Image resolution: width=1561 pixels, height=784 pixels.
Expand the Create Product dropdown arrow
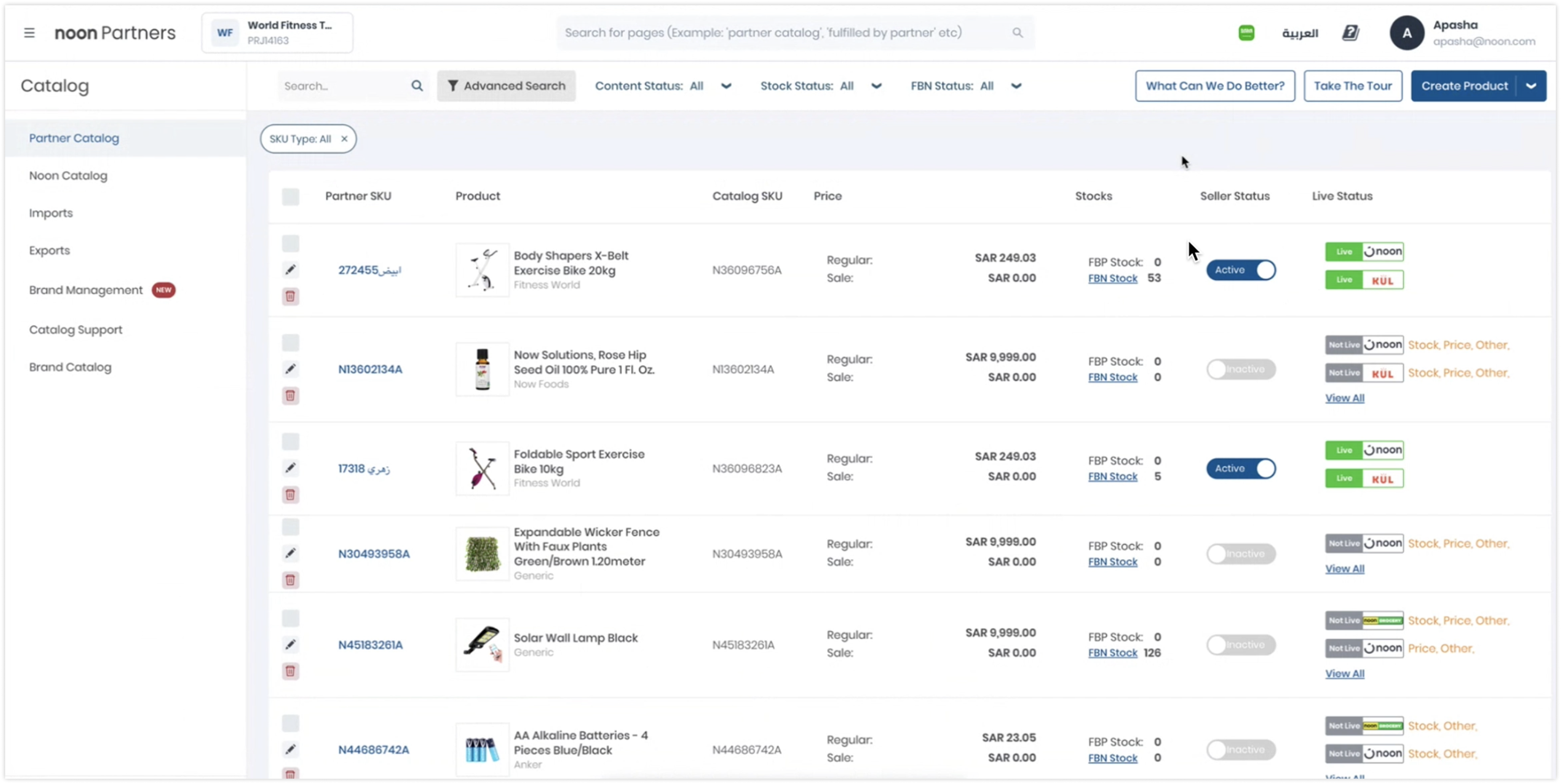click(1531, 86)
